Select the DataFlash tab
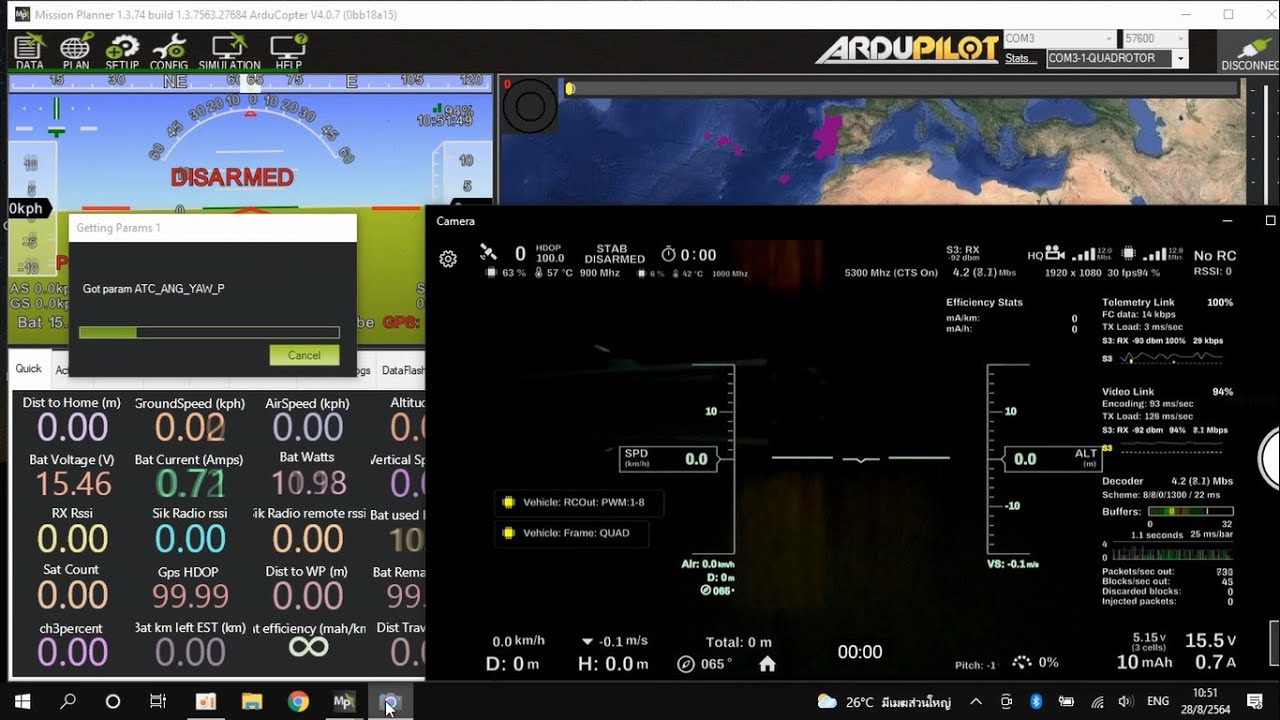The height and width of the screenshot is (720, 1280). pyautogui.click(x=402, y=370)
